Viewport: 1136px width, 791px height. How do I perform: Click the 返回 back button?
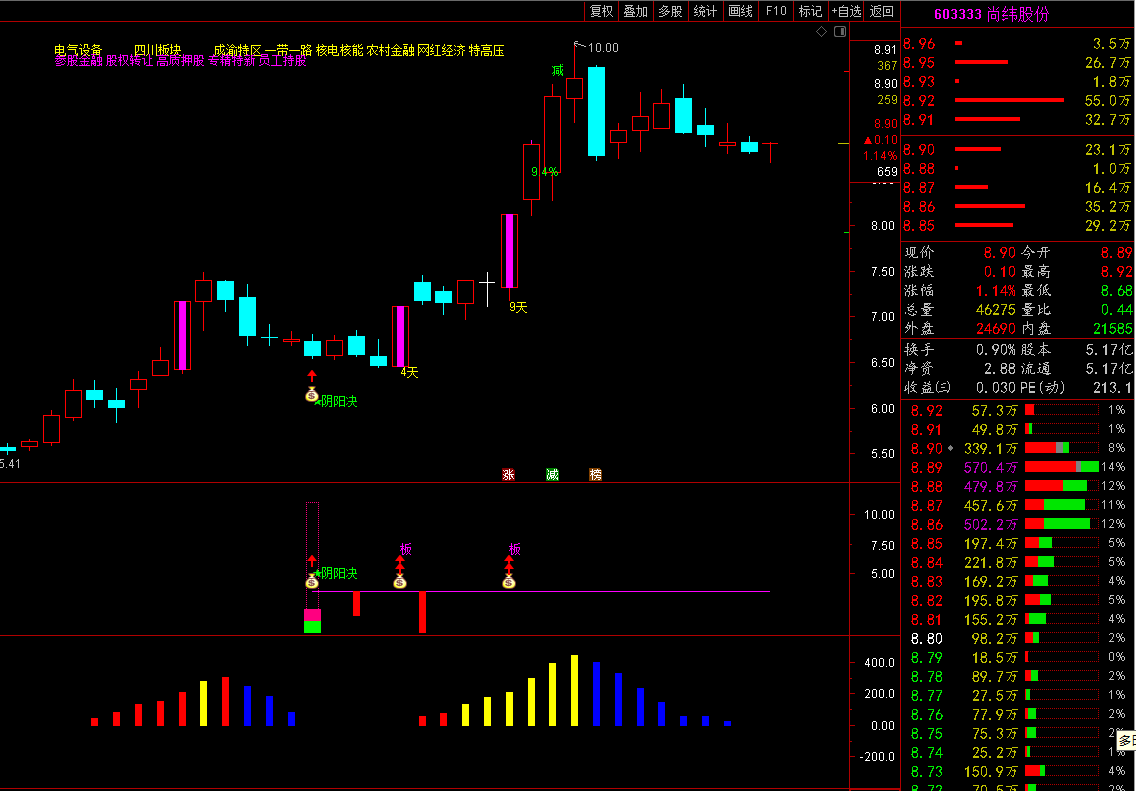(x=882, y=11)
